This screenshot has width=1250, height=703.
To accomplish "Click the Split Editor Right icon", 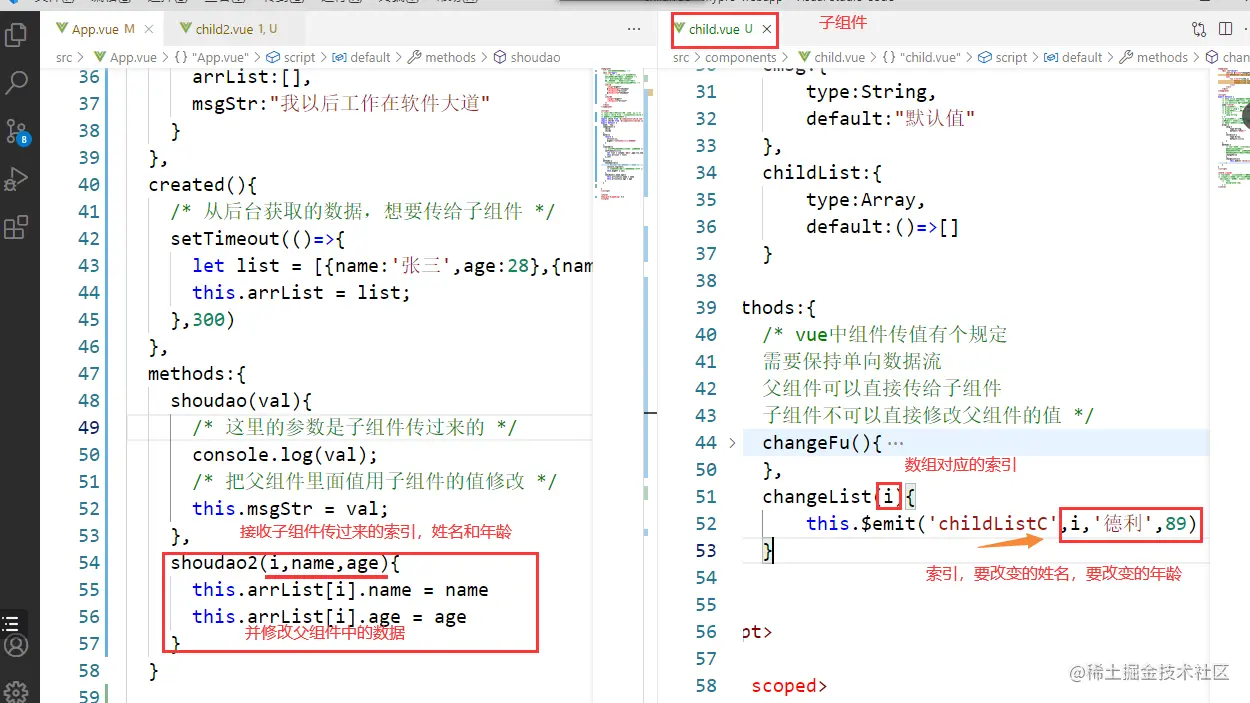I will pos(1226,29).
